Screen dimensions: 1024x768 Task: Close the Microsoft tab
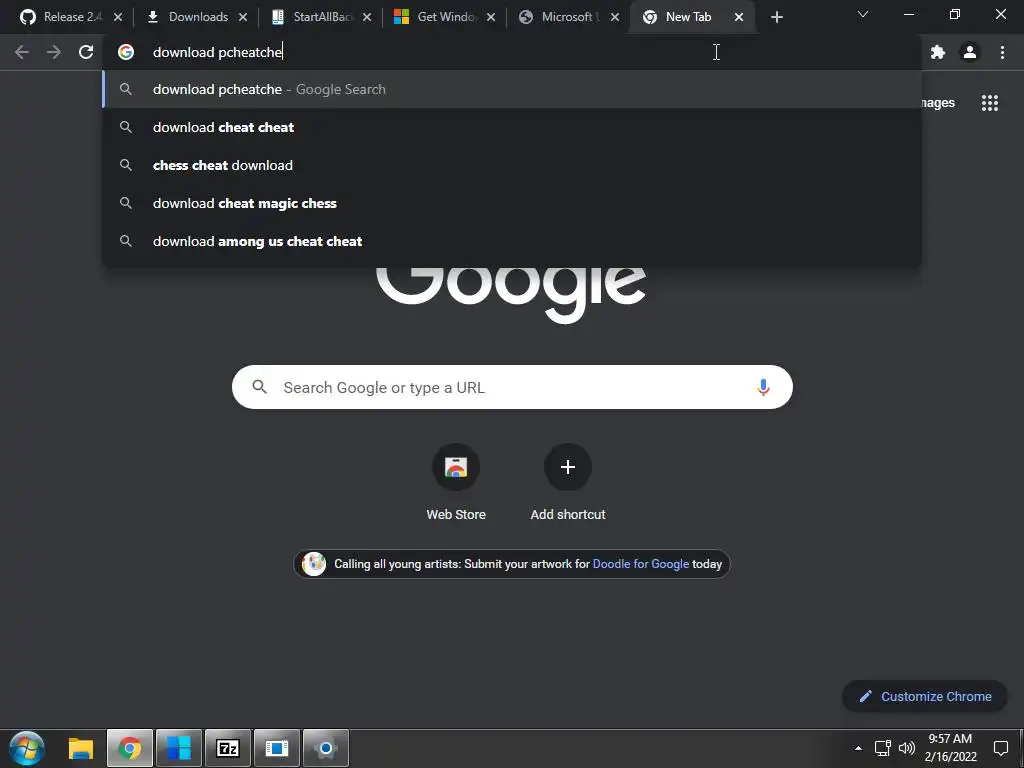coord(615,17)
